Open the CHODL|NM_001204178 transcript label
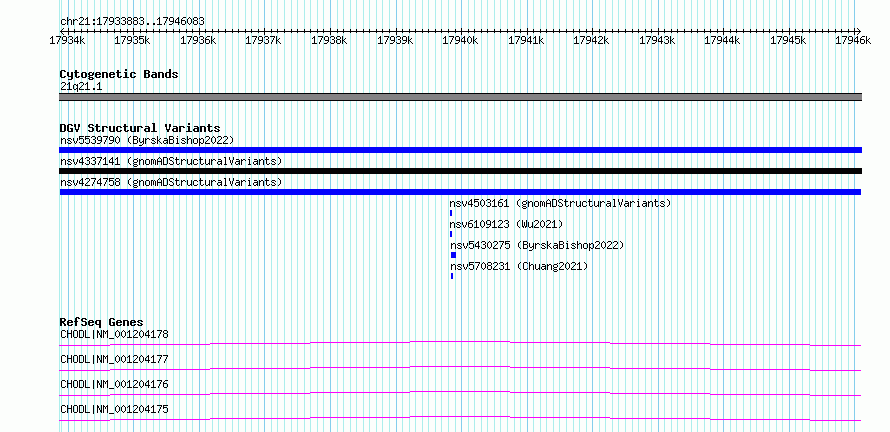This screenshot has height=432, width=890. tap(115, 334)
